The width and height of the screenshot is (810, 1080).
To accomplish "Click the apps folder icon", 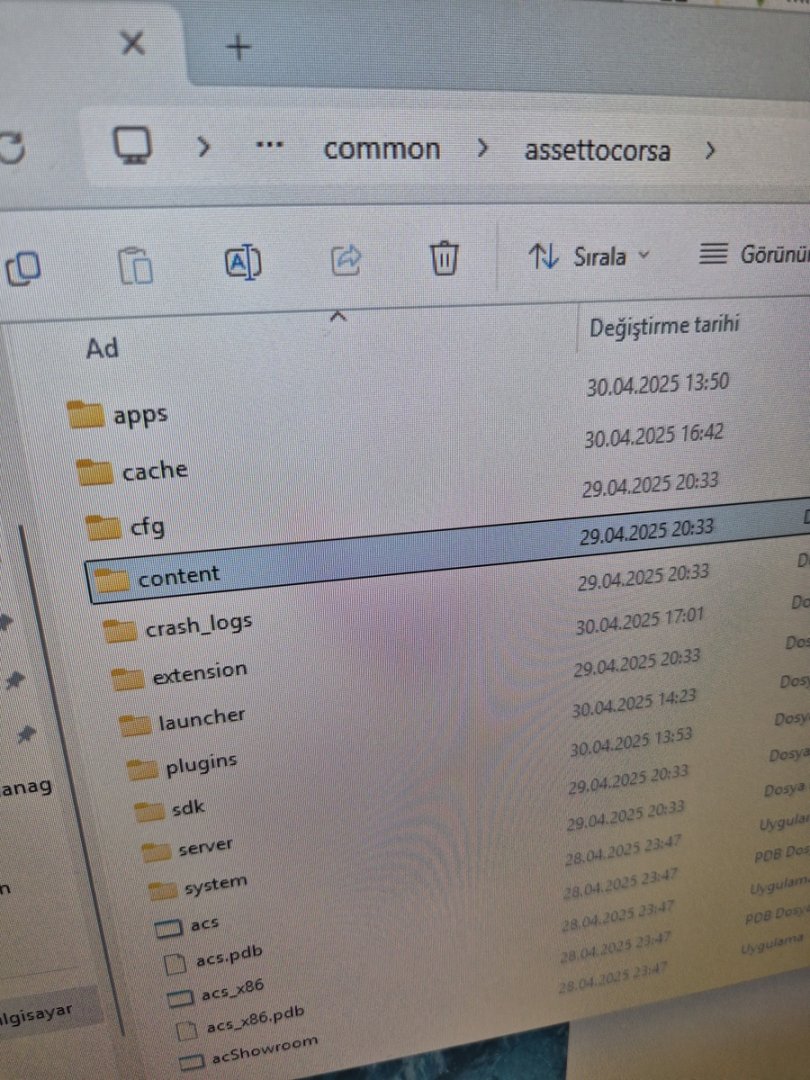I will coord(85,415).
